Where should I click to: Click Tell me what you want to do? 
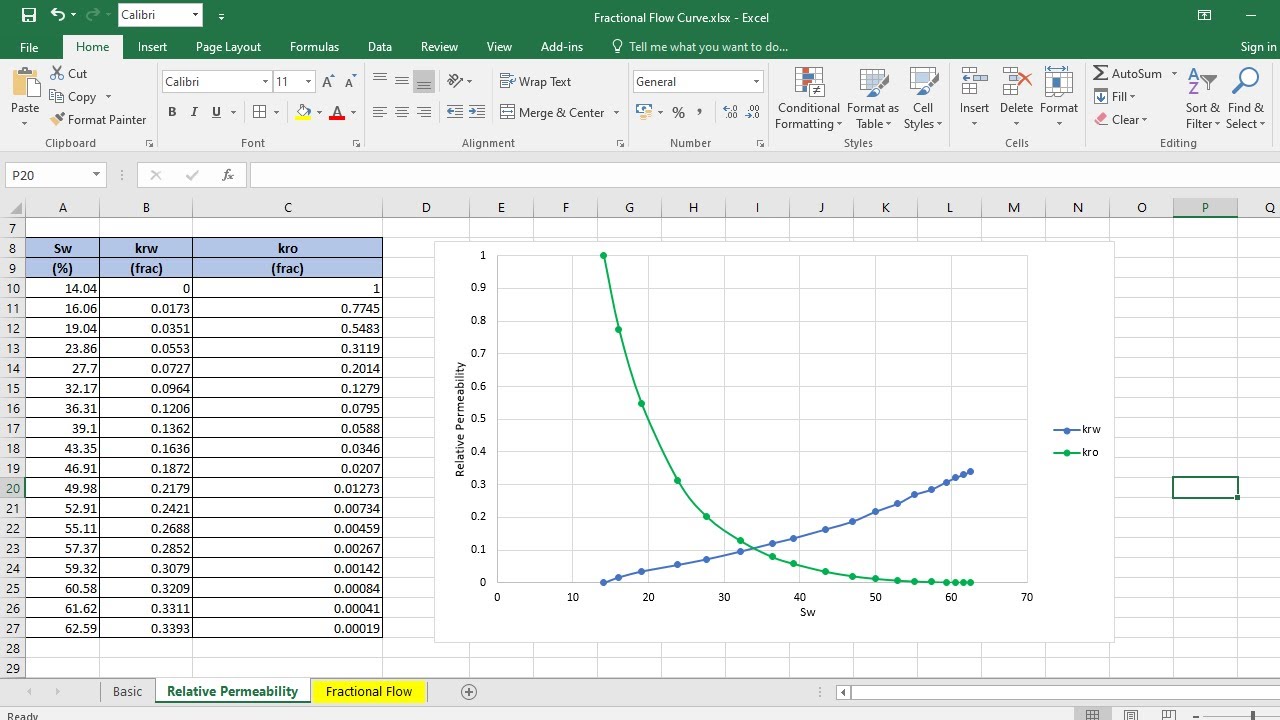[708, 47]
